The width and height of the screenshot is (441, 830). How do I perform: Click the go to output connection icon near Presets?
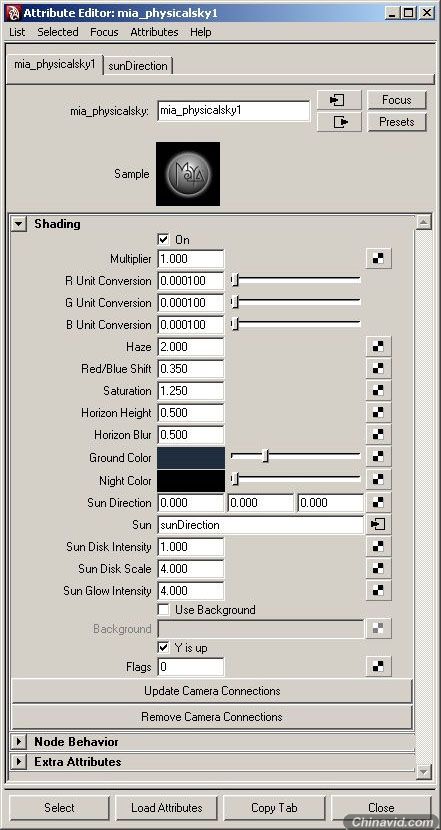(339, 122)
